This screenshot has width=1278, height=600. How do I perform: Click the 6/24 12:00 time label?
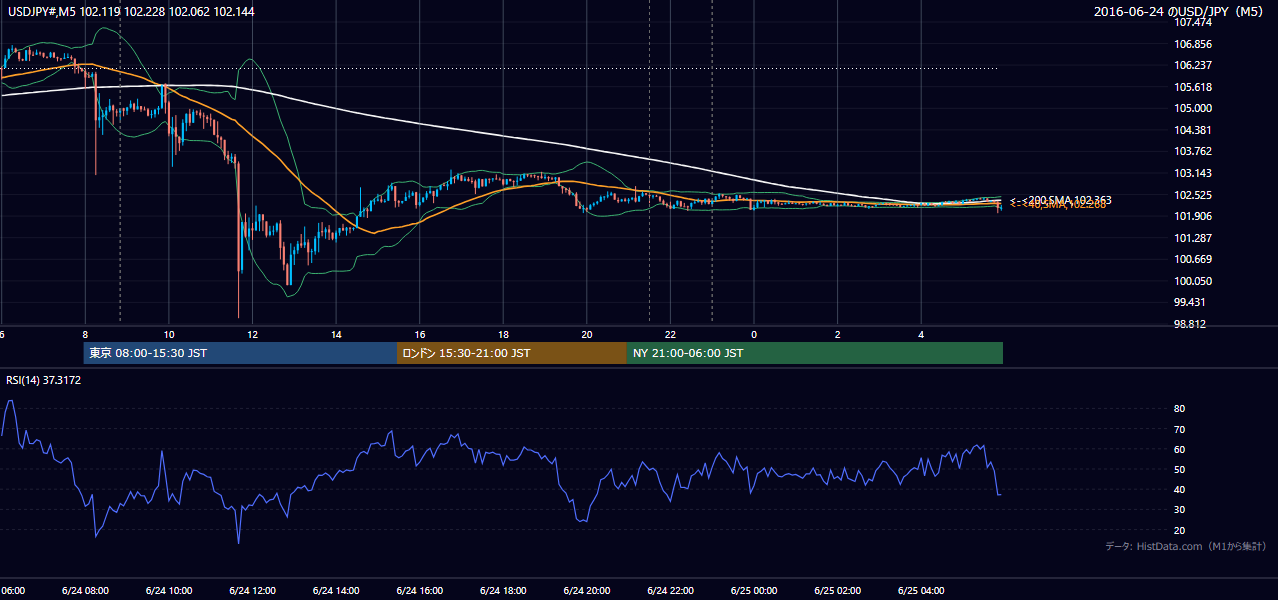click(252, 590)
